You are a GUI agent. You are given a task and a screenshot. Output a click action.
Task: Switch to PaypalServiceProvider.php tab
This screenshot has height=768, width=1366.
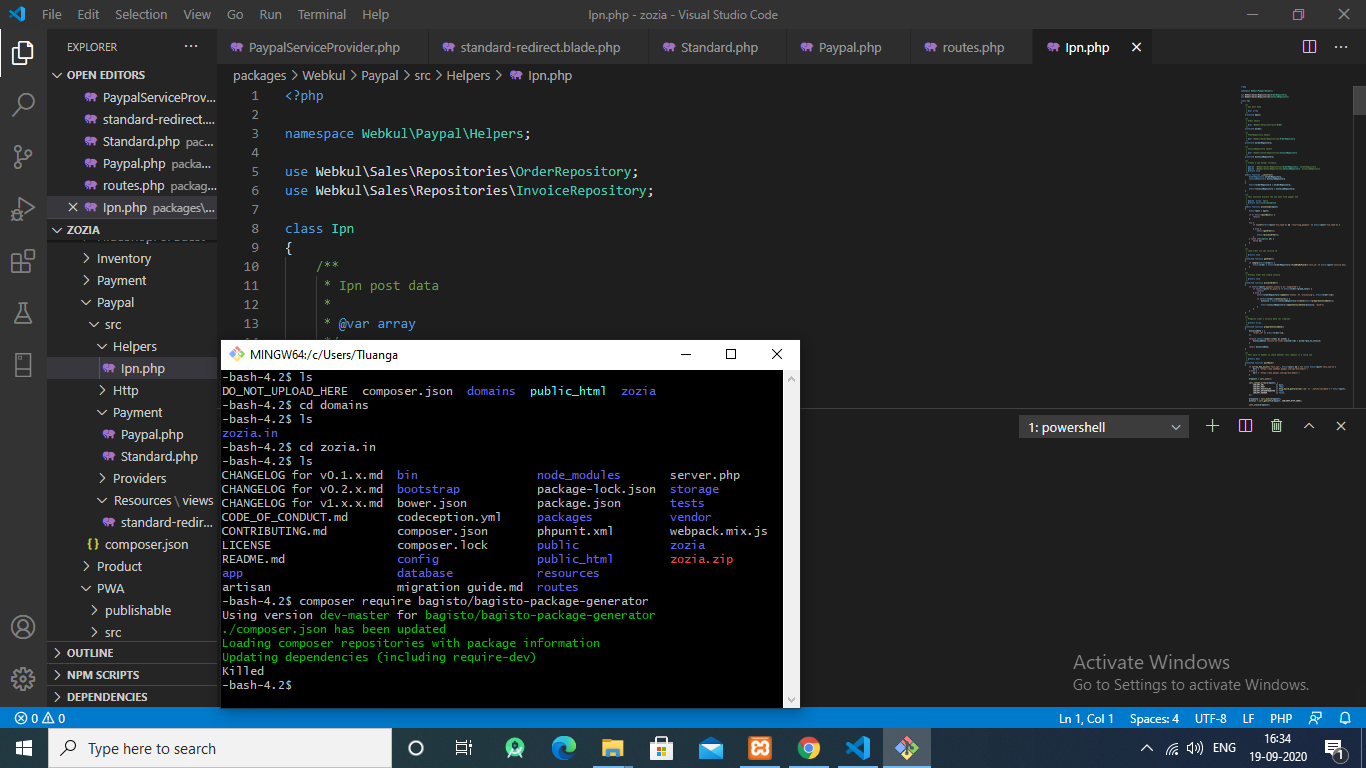[323, 47]
